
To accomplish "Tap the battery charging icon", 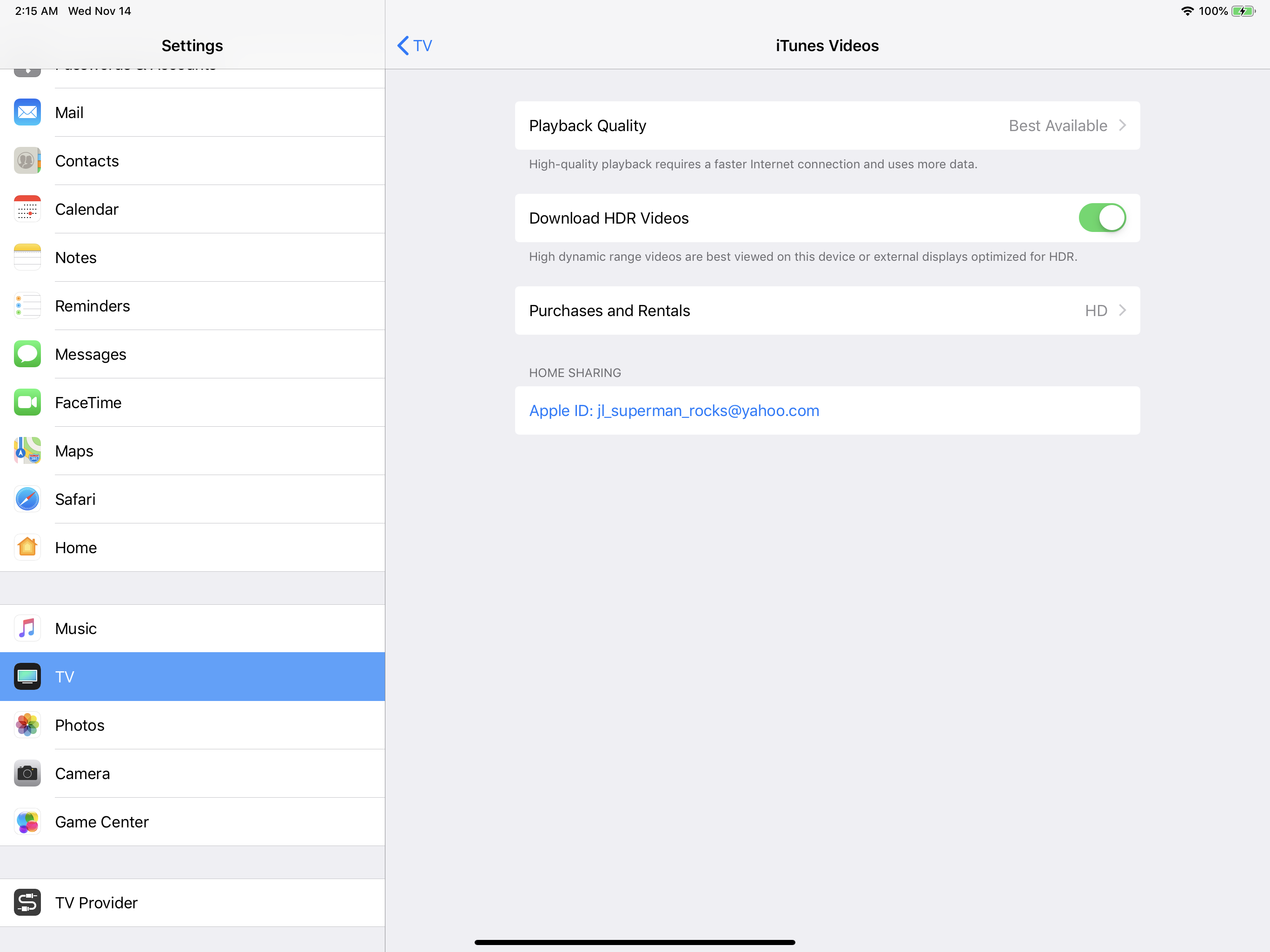I will (1243, 11).
